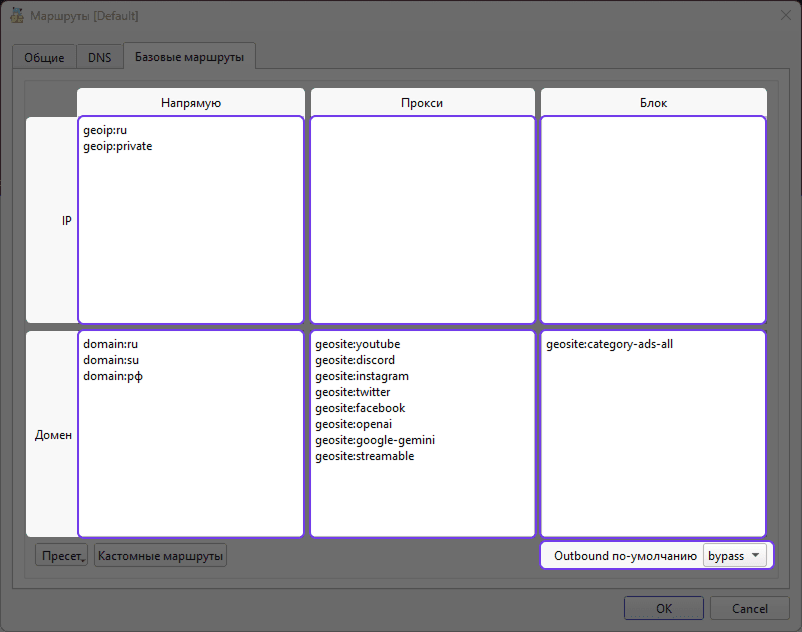The height and width of the screenshot is (632, 802).
Task: Click the geosite:youtube proxy entry
Action: coord(358,344)
